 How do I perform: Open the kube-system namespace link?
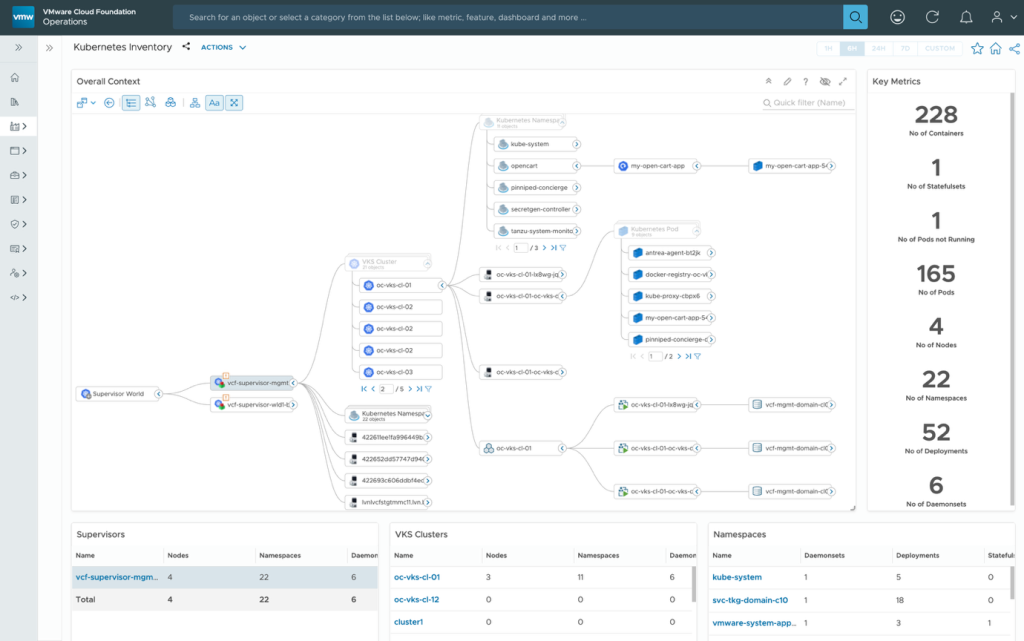point(737,577)
